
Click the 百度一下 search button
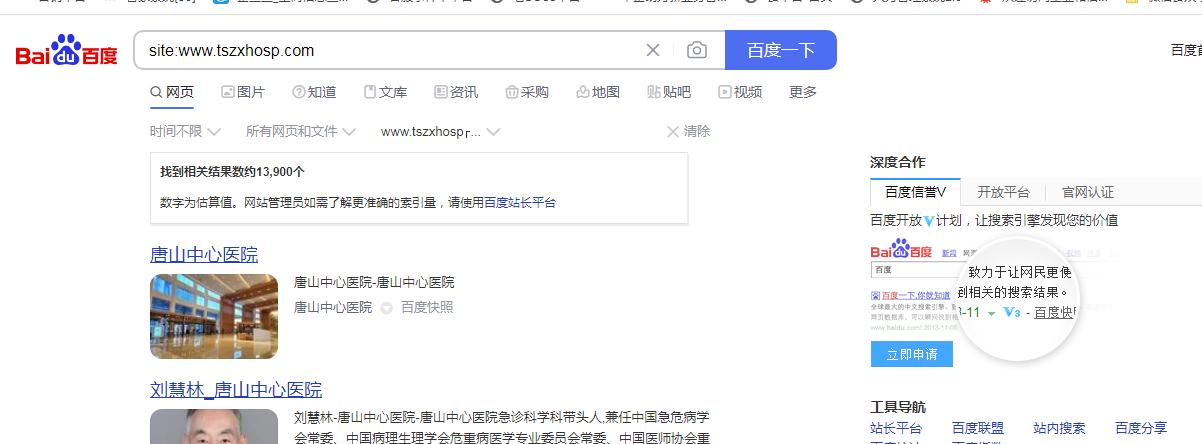coord(781,50)
